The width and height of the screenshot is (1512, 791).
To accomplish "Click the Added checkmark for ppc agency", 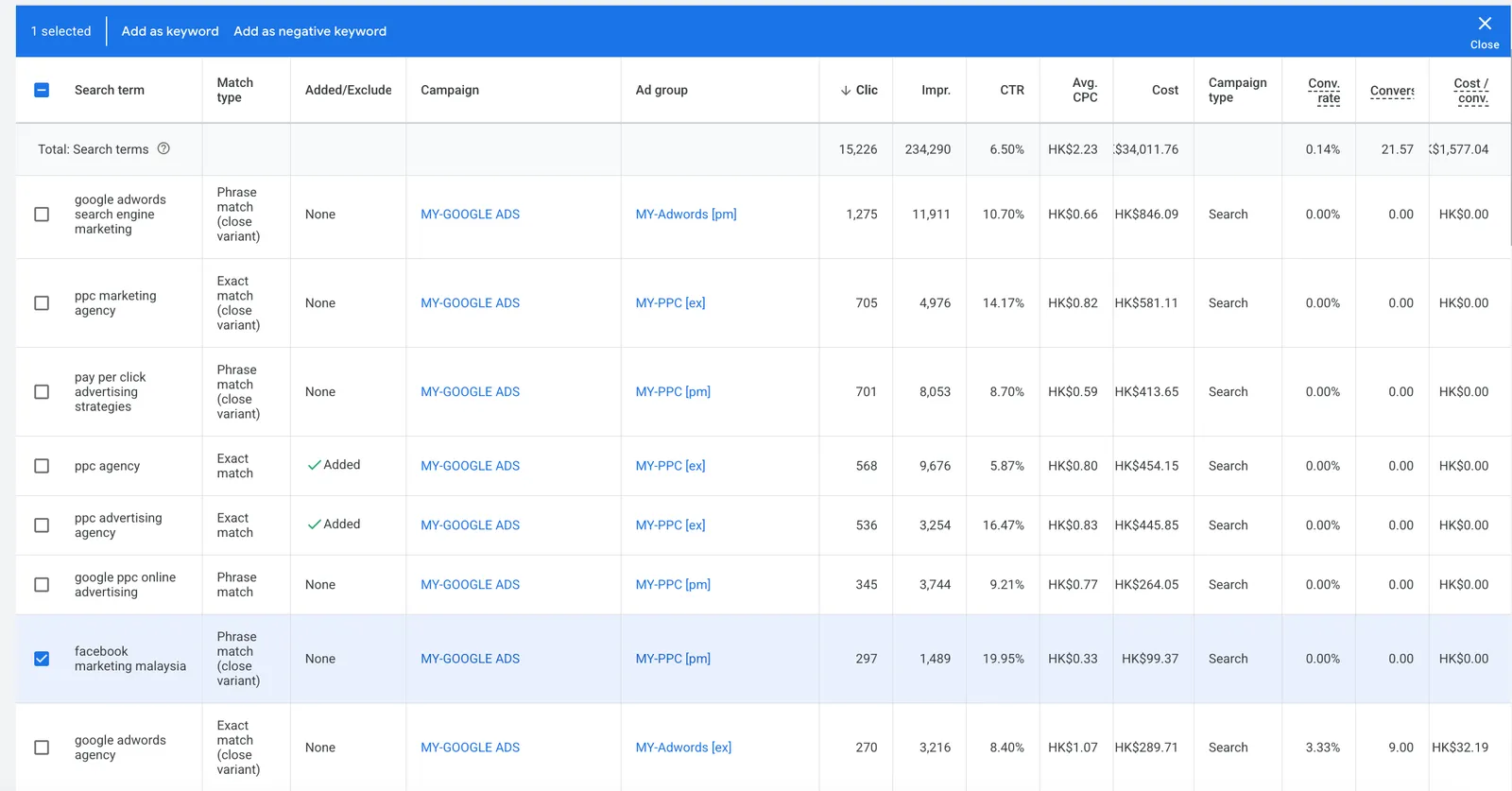I will pos(315,465).
